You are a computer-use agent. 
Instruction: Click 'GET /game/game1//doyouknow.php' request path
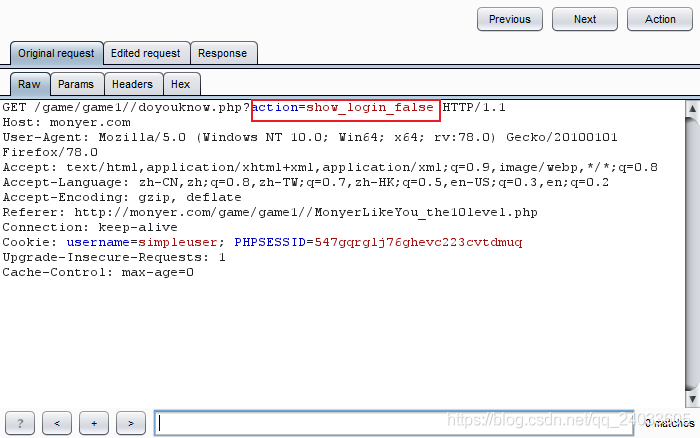[122, 108]
